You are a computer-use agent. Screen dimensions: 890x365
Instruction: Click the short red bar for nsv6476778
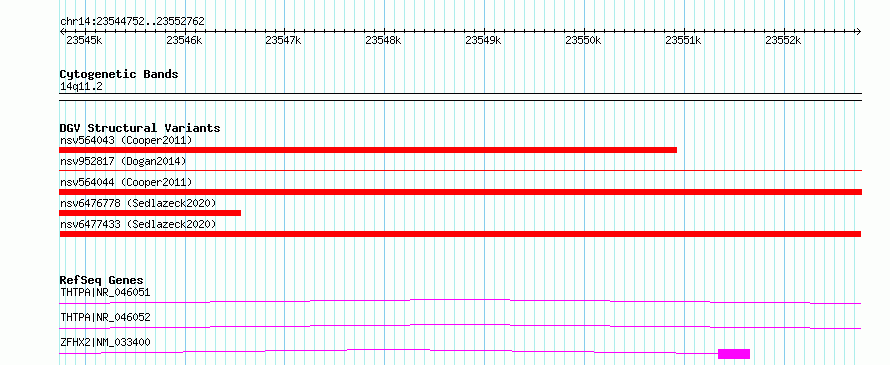pos(150,213)
